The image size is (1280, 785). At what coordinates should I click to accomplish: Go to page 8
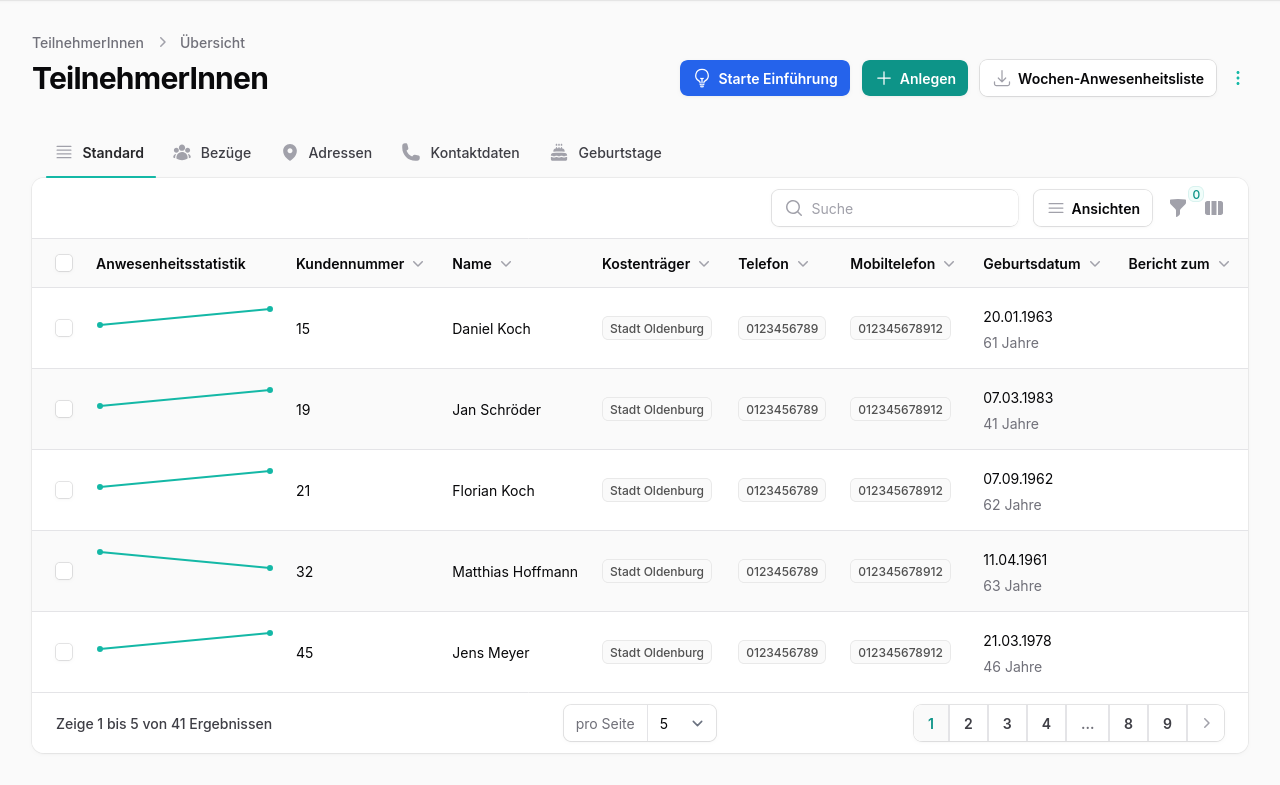(1128, 723)
